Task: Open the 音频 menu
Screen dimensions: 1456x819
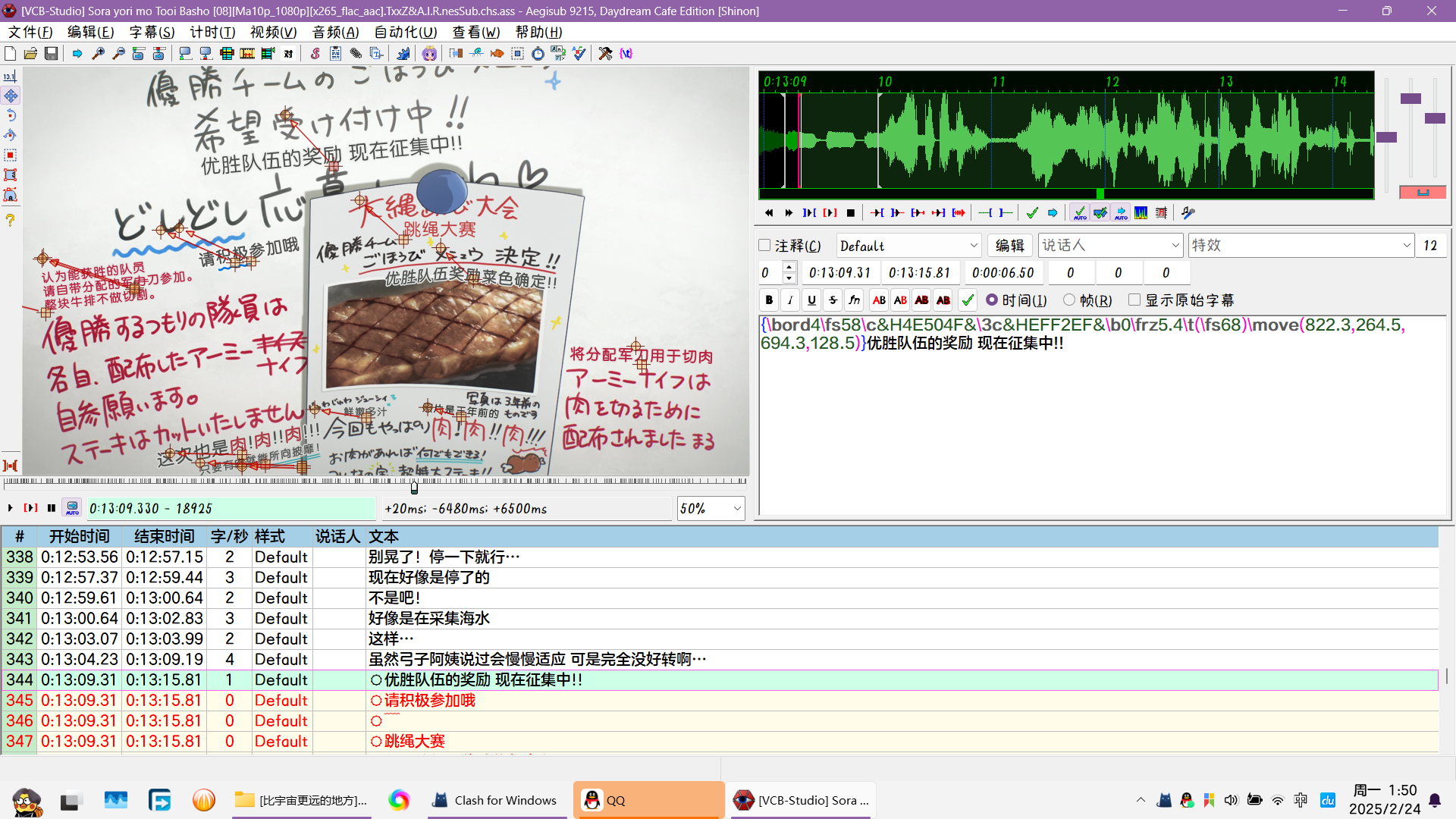Action: pyautogui.click(x=335, y=33)
